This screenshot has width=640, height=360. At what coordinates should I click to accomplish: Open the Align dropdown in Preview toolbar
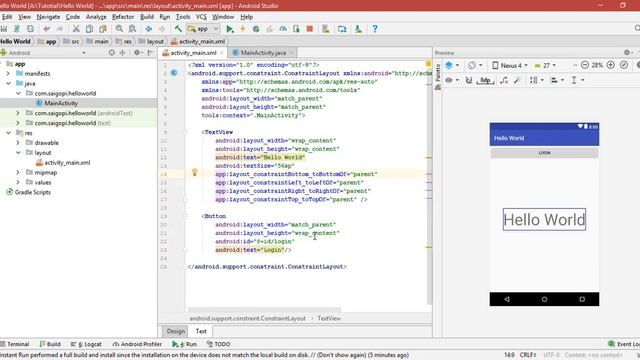pyautogui.click(x=558, y=80)
